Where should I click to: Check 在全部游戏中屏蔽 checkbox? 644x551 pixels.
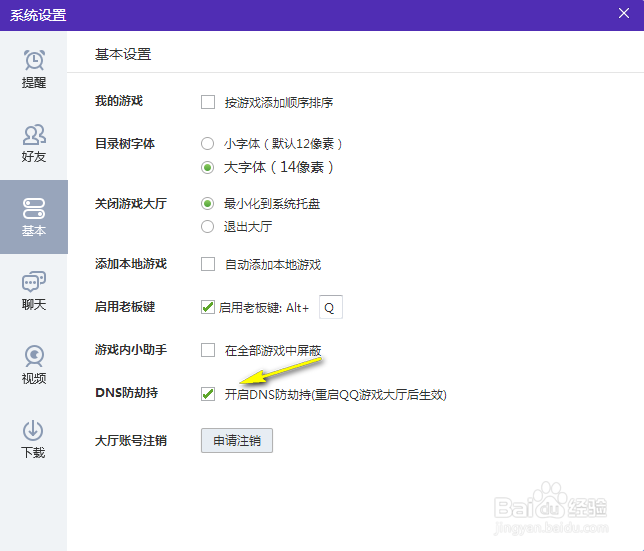pyautogui.click(x=208, y=350)
